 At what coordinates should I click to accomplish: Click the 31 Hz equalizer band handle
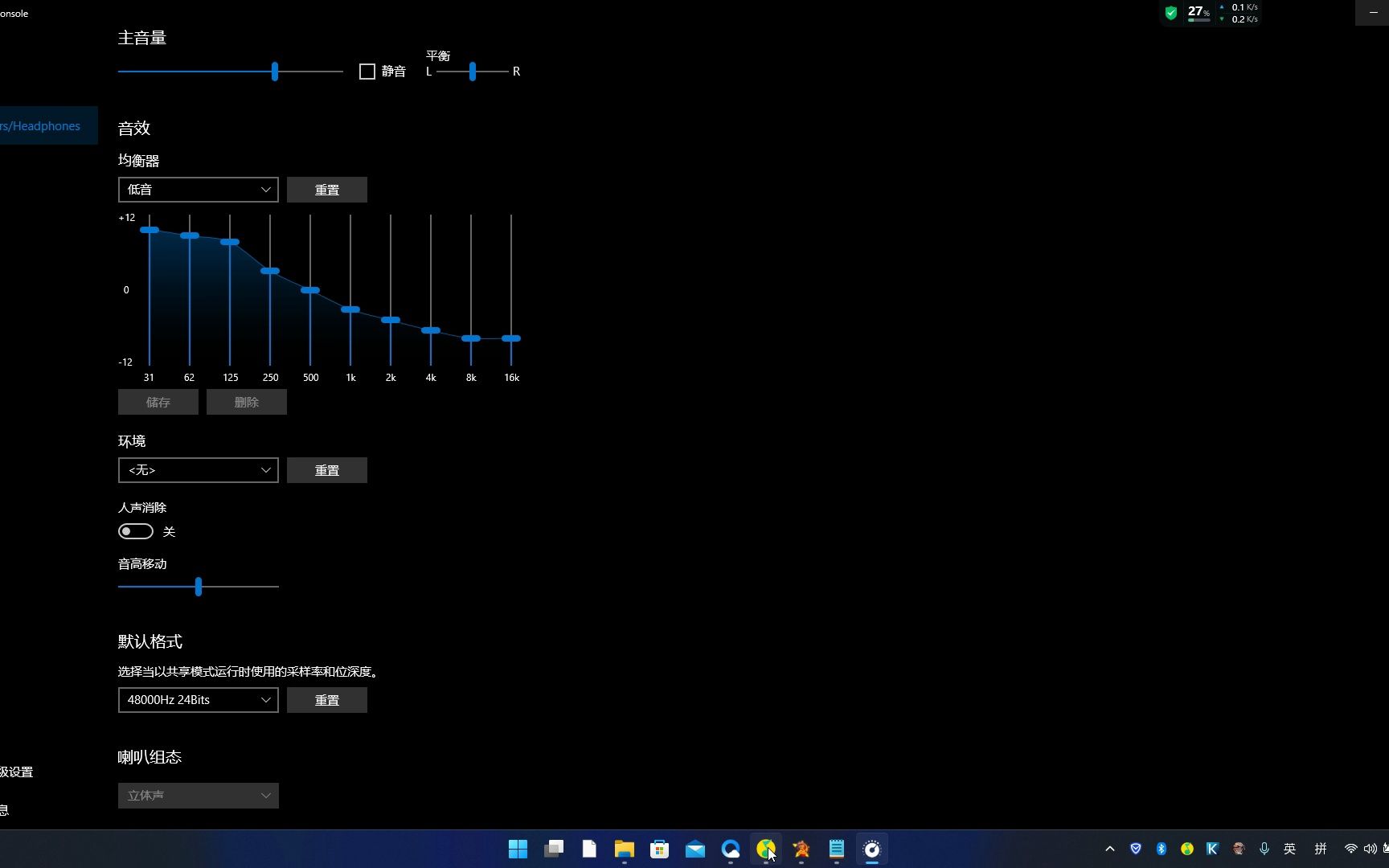[x=150, y=230]
